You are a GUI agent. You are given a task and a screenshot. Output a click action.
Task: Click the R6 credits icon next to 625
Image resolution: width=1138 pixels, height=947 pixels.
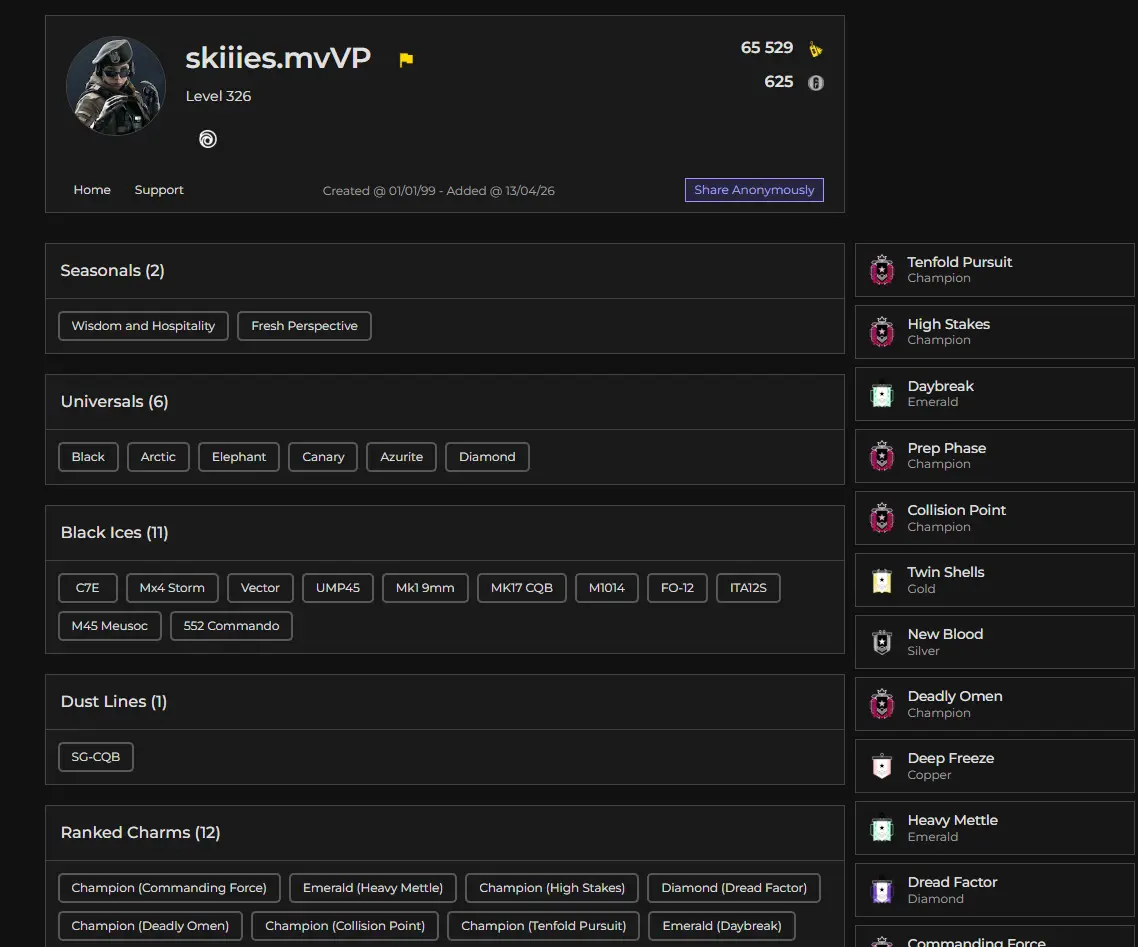tap(816, 83)
